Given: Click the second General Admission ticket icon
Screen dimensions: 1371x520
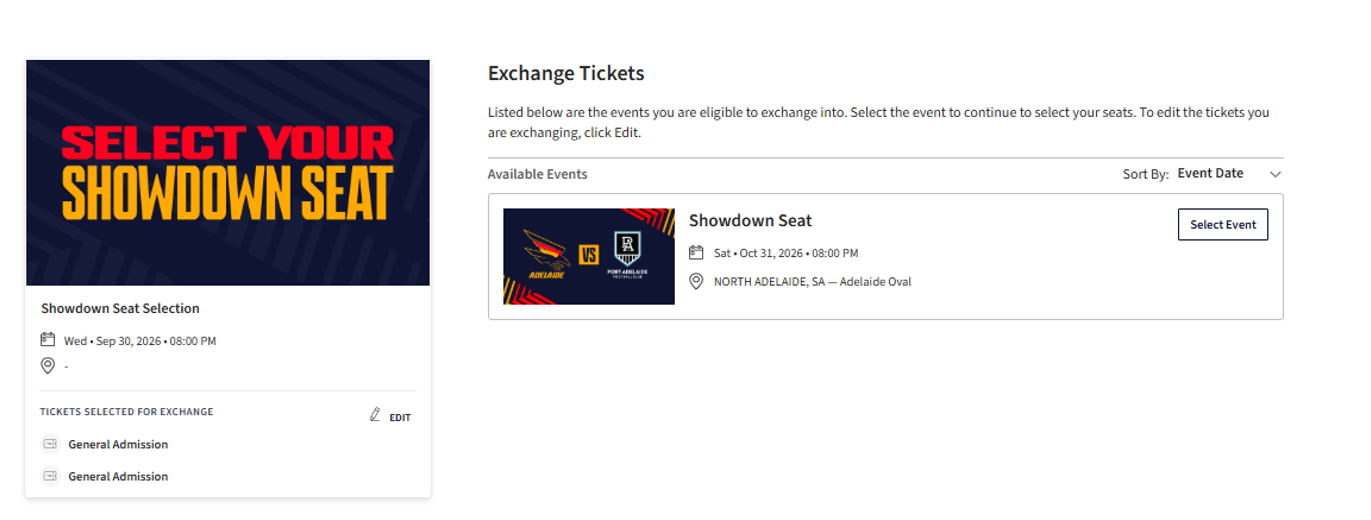Looking at the screenshot, I should click(x=50, y=476).
